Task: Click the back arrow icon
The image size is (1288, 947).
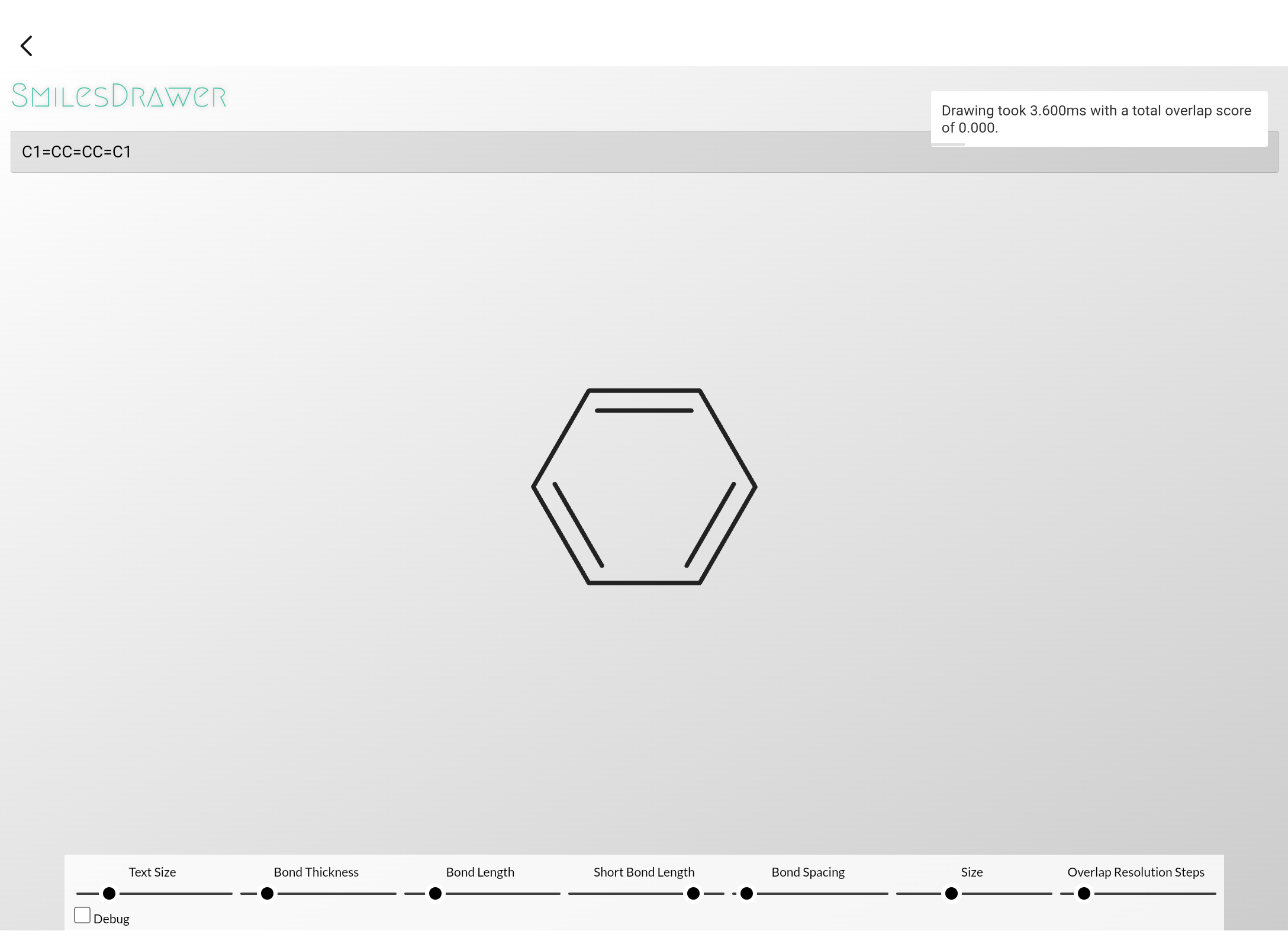Action: pyautogui.click(x=26, y=46)
